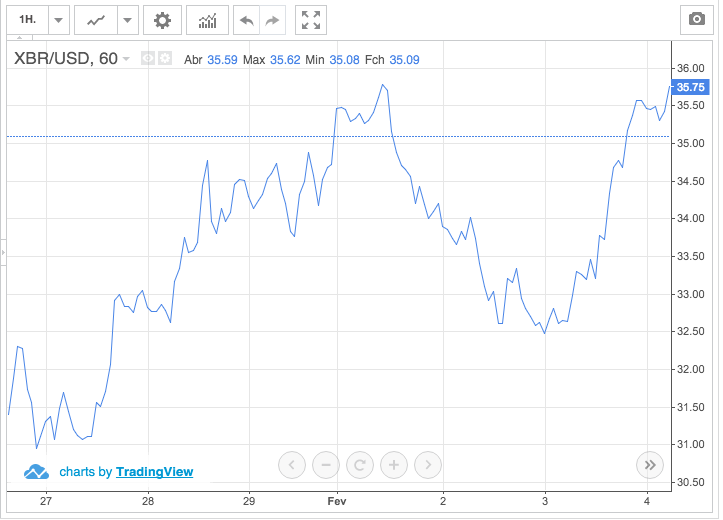
Task: Open the TradingView link
Action: coord(154,472)
